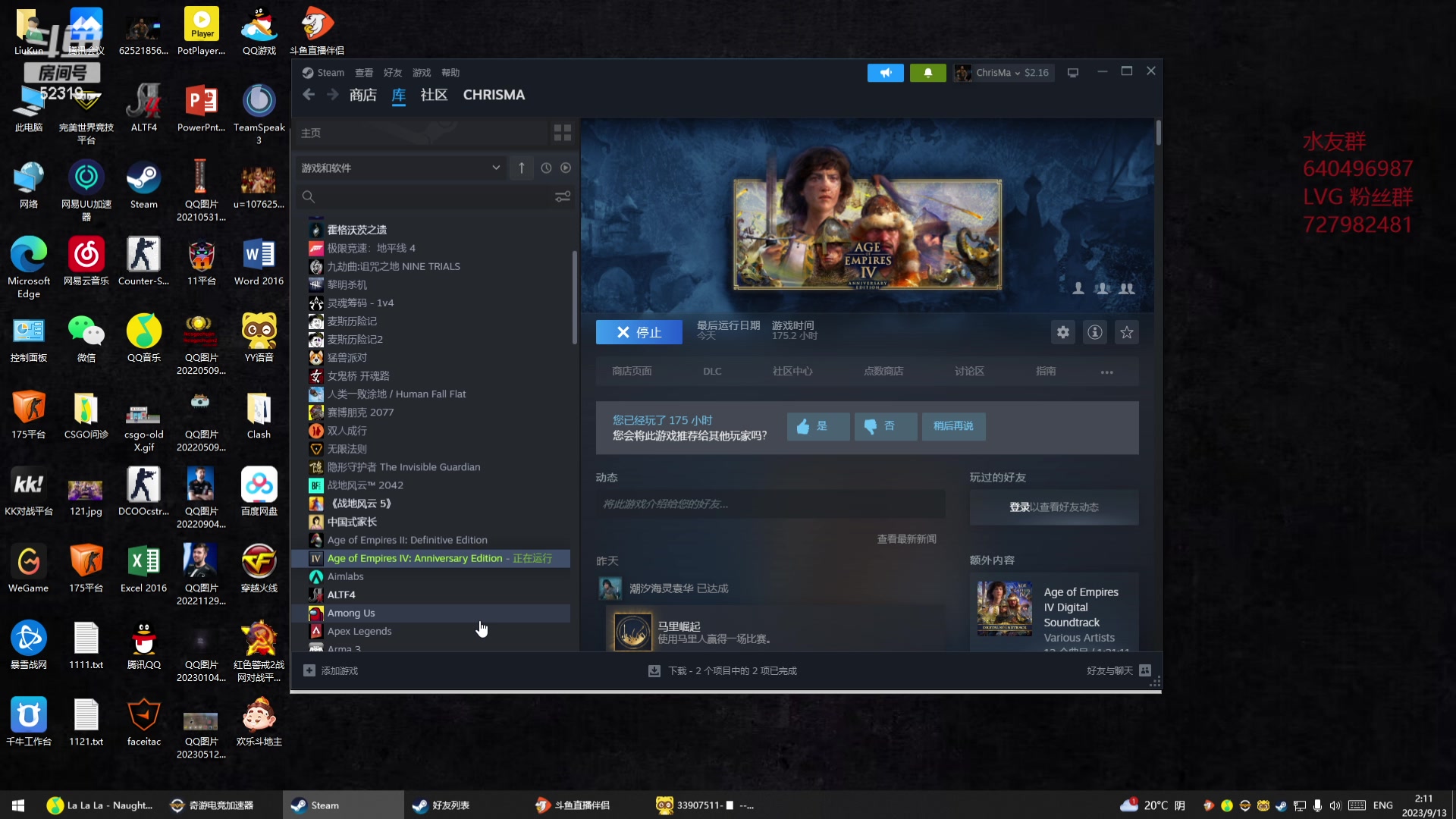Open 好友列表 in the taskbar
Screen dimensions: 1456x819
(441, 805)
